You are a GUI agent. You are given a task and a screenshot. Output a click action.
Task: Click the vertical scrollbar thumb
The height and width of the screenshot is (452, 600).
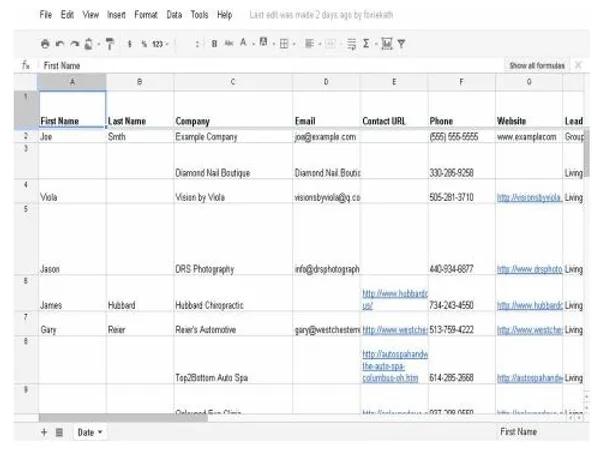586,152
